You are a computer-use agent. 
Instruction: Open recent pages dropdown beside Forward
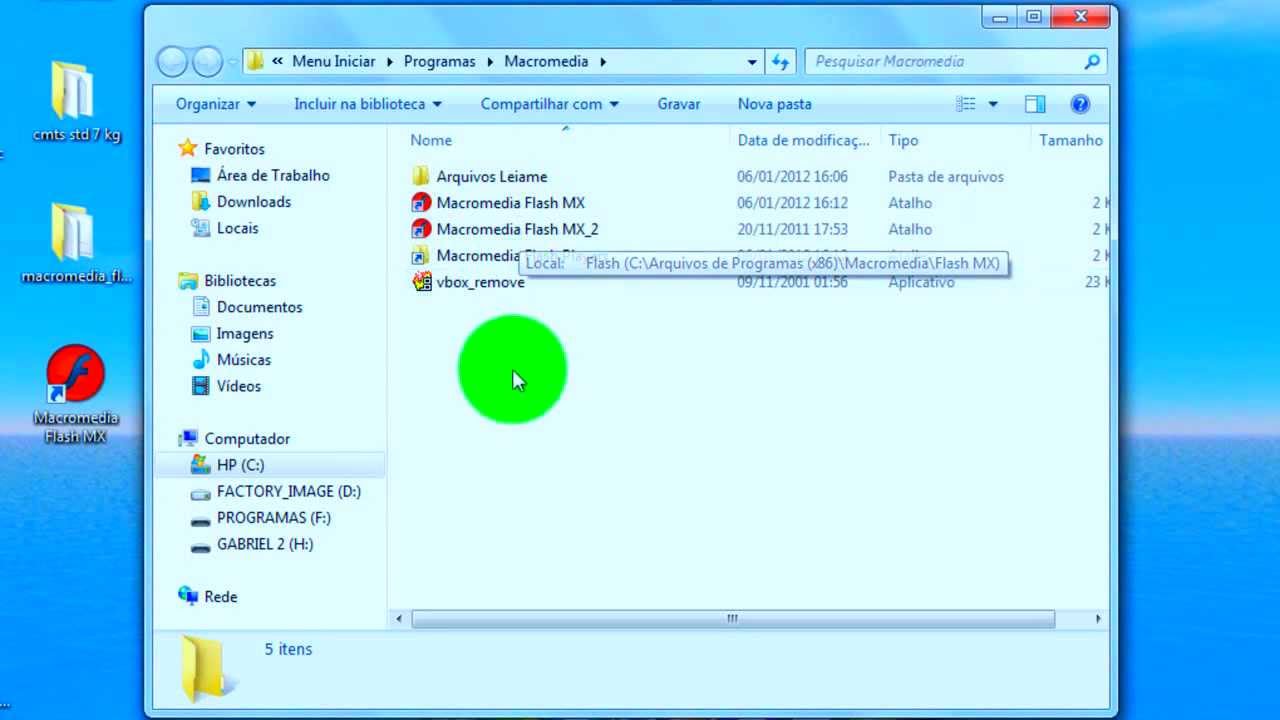point(232,63)
